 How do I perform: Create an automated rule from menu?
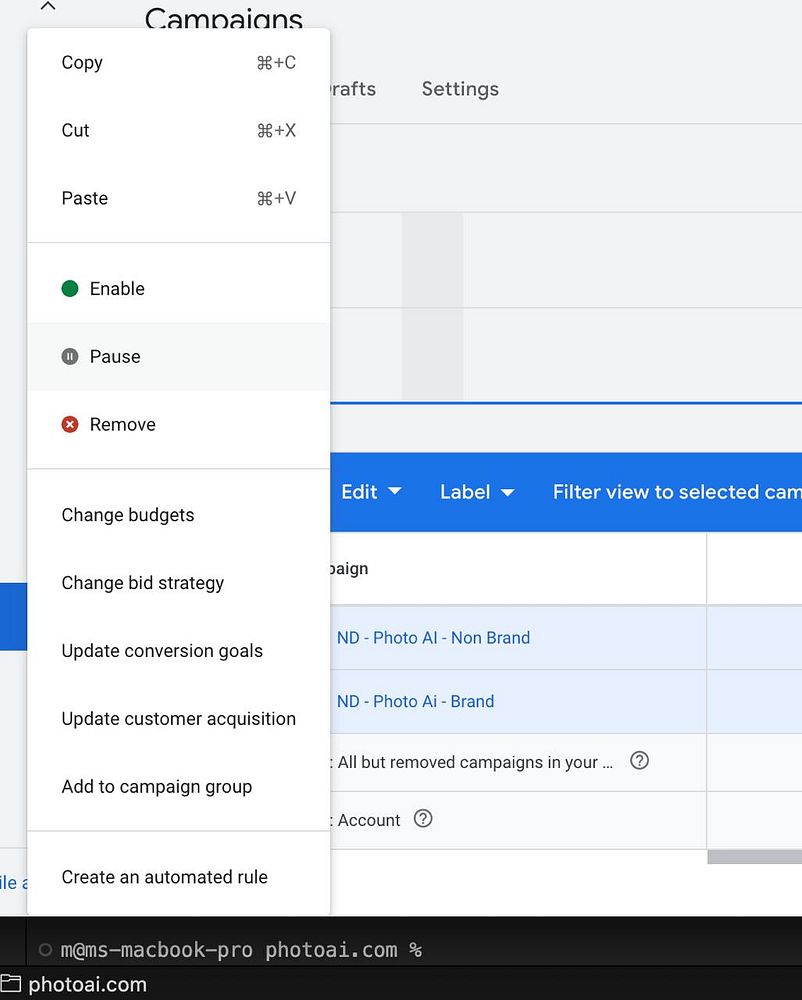click(x=165, y=878)
